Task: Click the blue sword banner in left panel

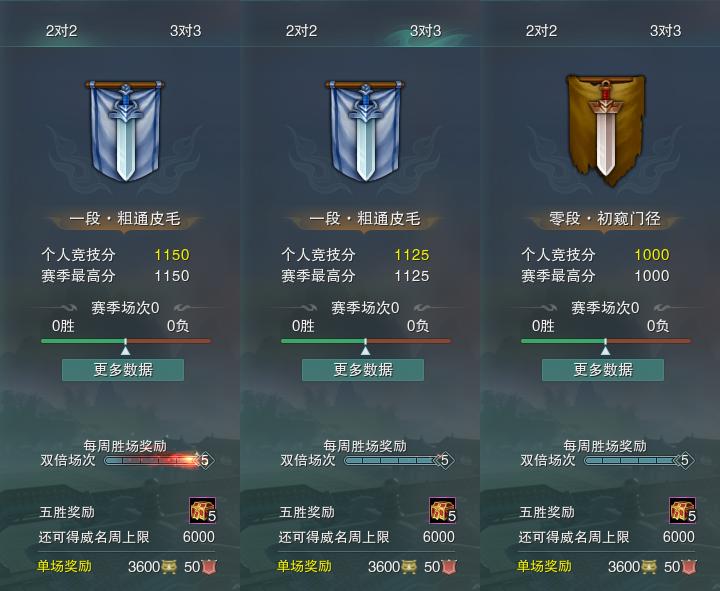Action: (125, 131)
